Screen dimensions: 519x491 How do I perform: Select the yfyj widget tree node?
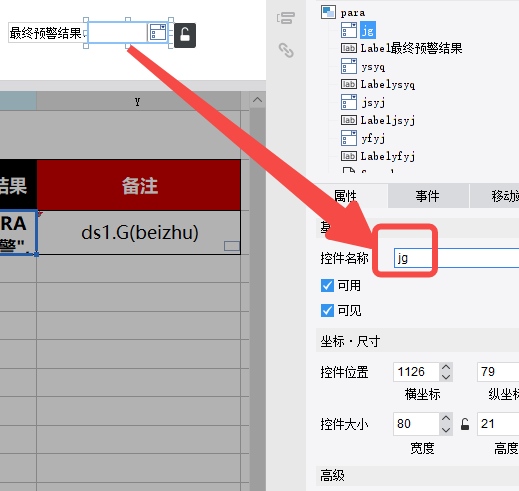(x=373, y=138)
